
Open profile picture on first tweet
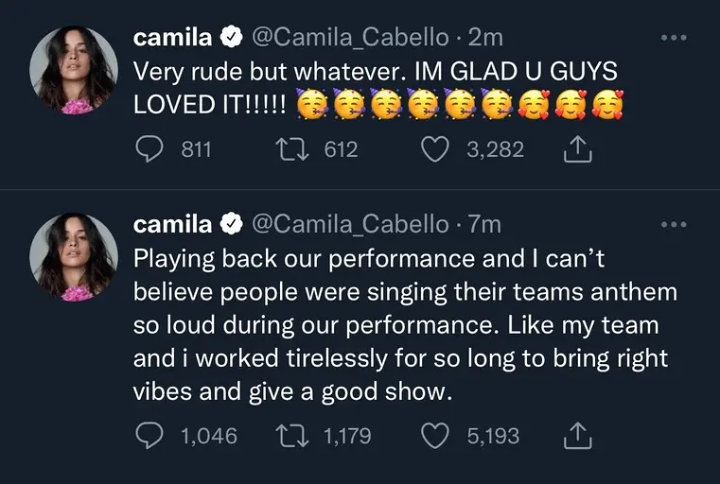pos(73,70)
